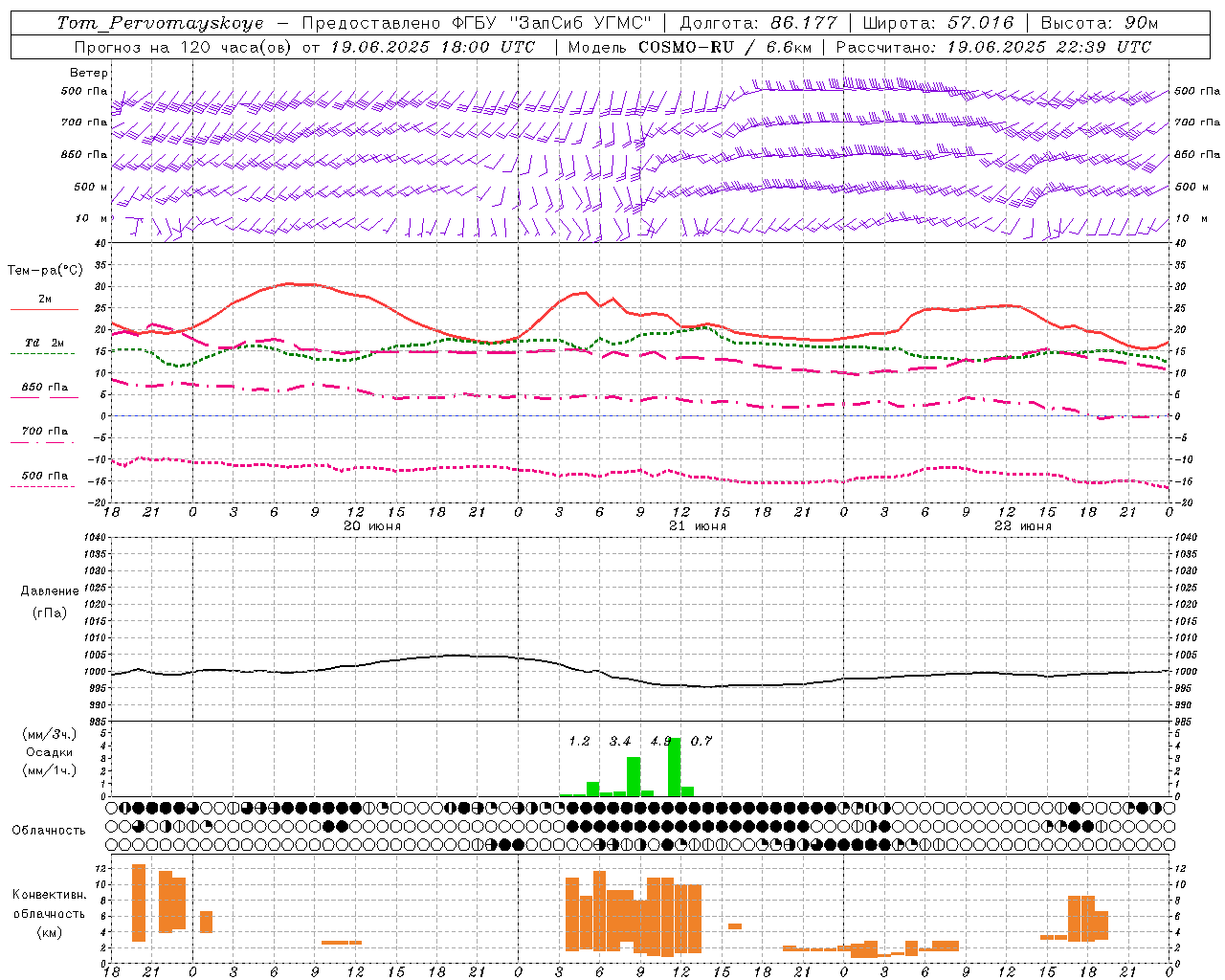Click the '(мм/1ч.)' precipitation unit label
This screenshot has width=1225, height=980.
click(x=49, y=770)
